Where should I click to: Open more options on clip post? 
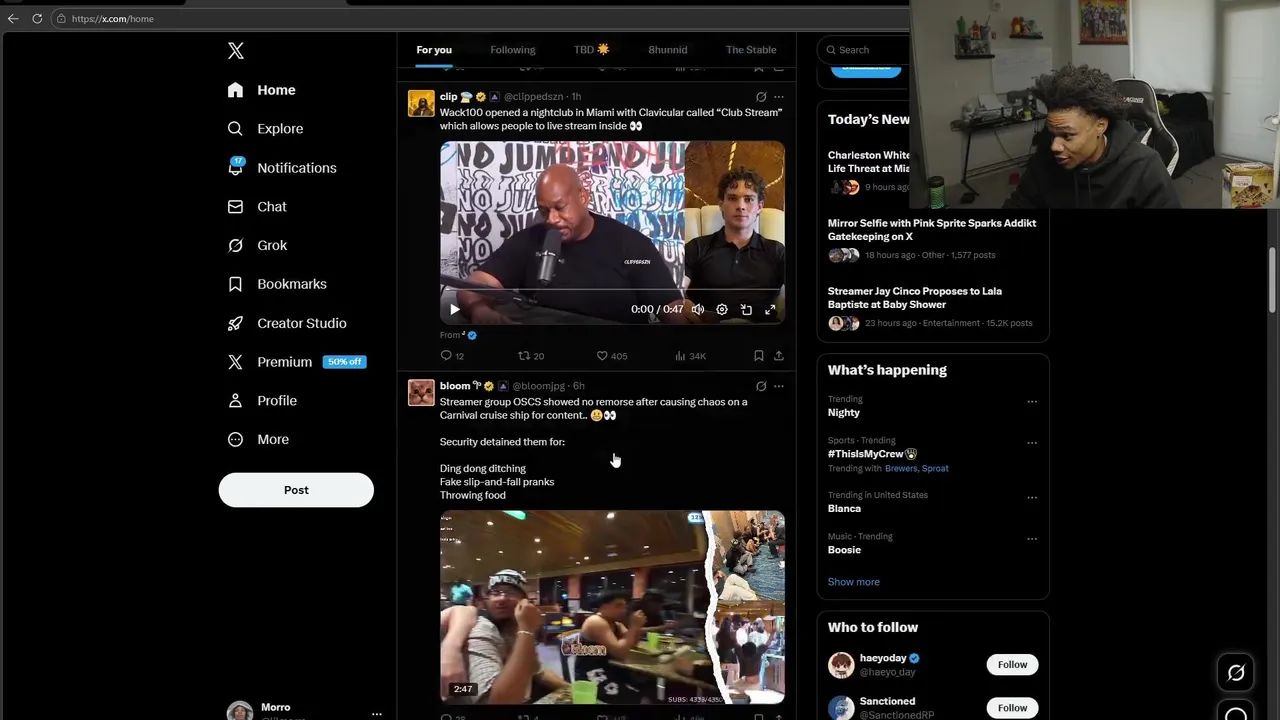click(779, 97)
